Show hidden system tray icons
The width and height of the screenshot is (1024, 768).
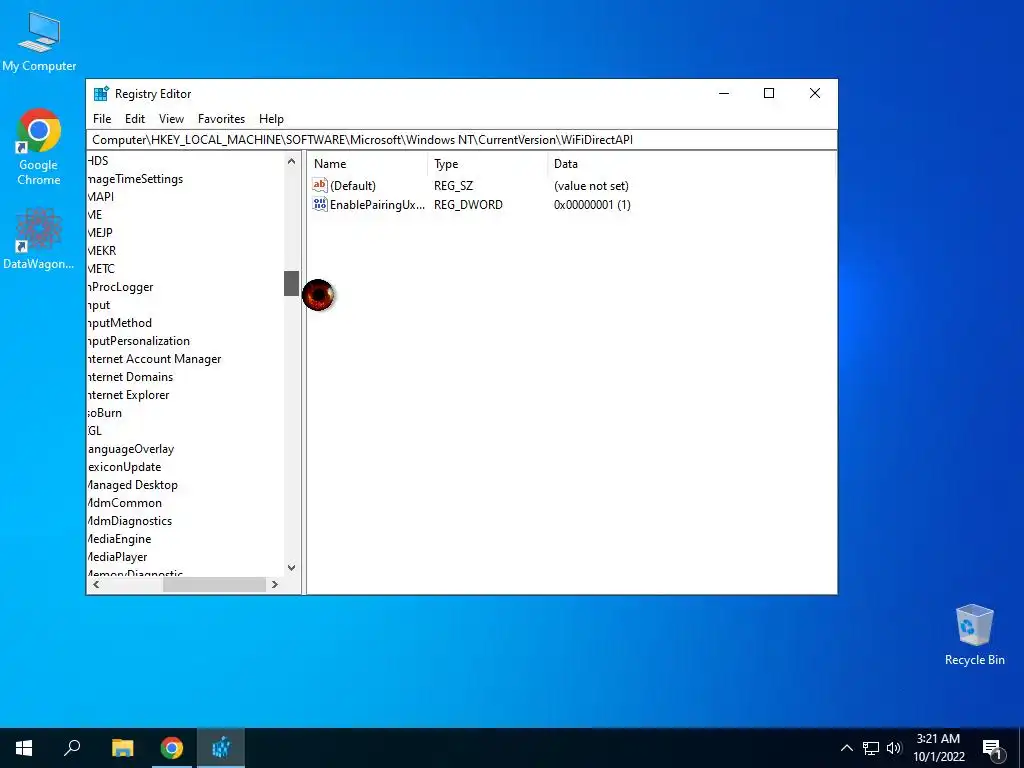tap(846, 748)
